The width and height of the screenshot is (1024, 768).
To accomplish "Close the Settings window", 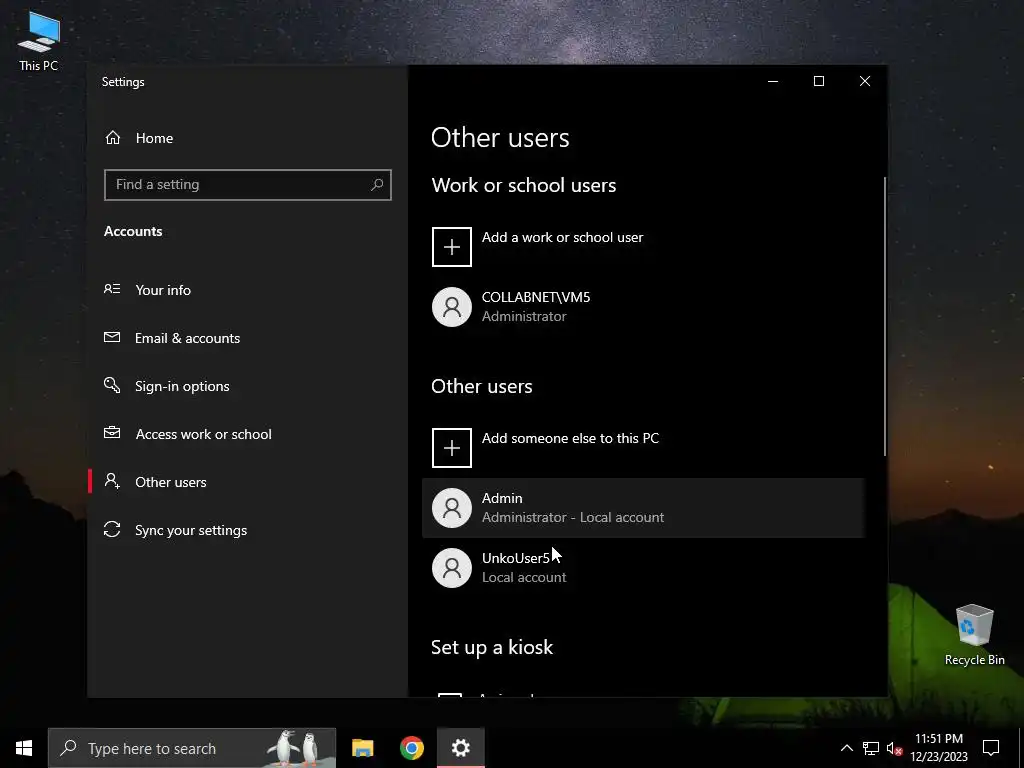I will tap(865, 81).
